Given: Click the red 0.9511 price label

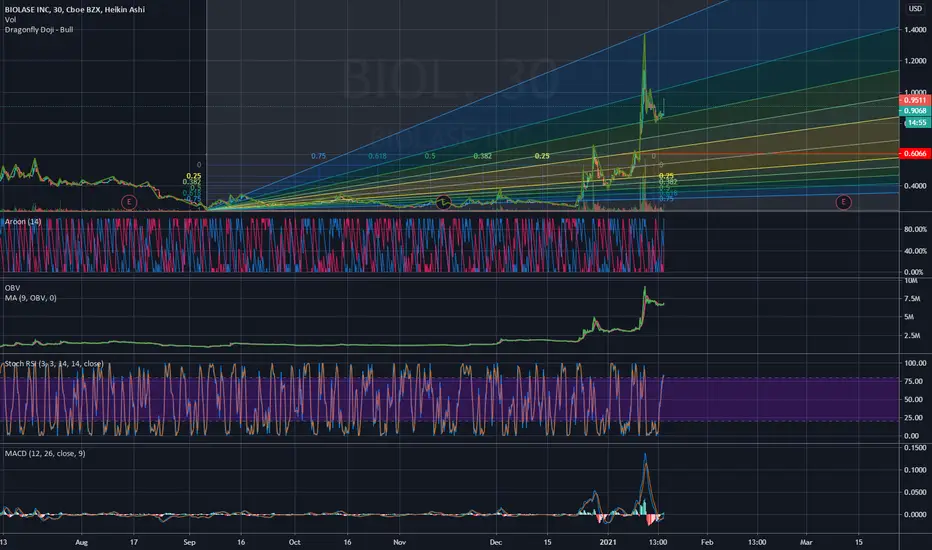Looking at the screenshot, I should (x=915, y=100).
